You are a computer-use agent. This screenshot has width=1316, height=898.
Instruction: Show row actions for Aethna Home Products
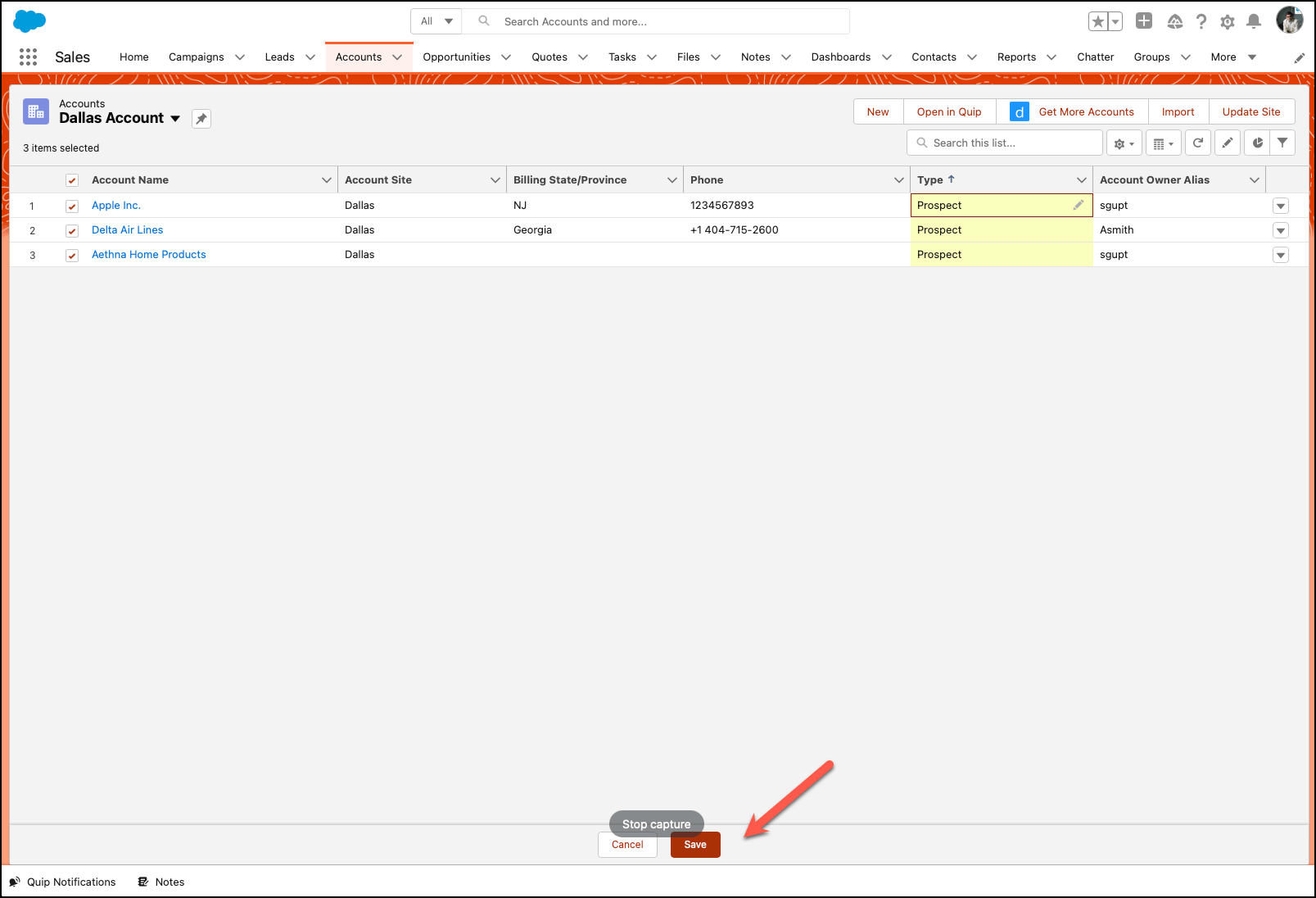click(1282, 256)
